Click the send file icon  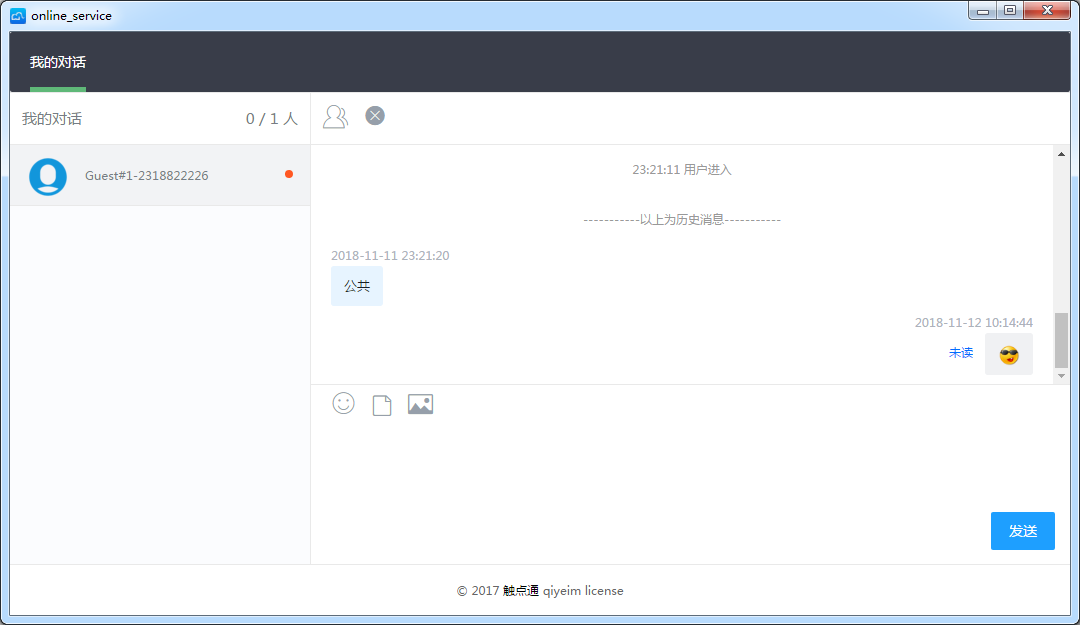click(381, 403)
